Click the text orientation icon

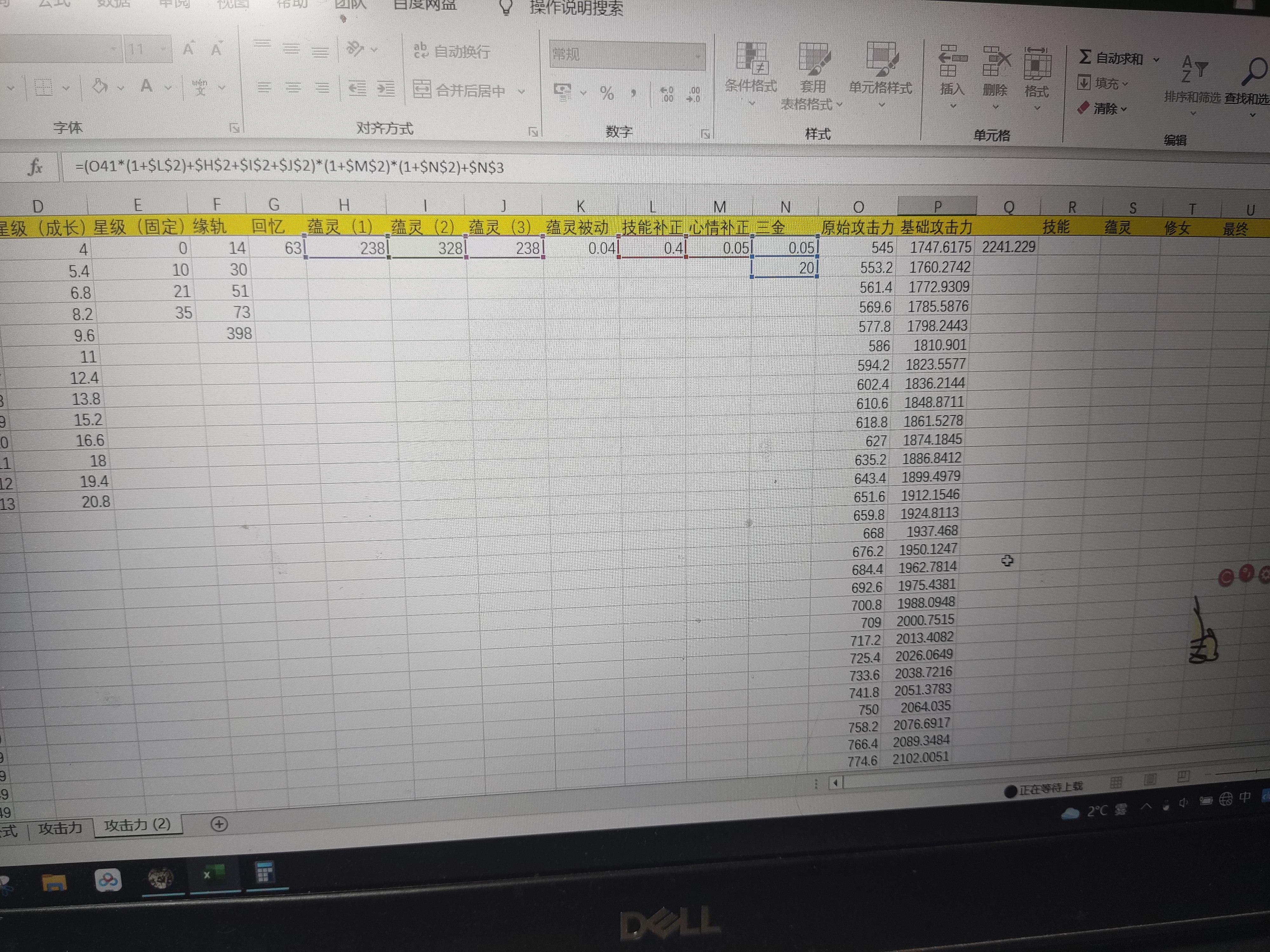[355, 49]
